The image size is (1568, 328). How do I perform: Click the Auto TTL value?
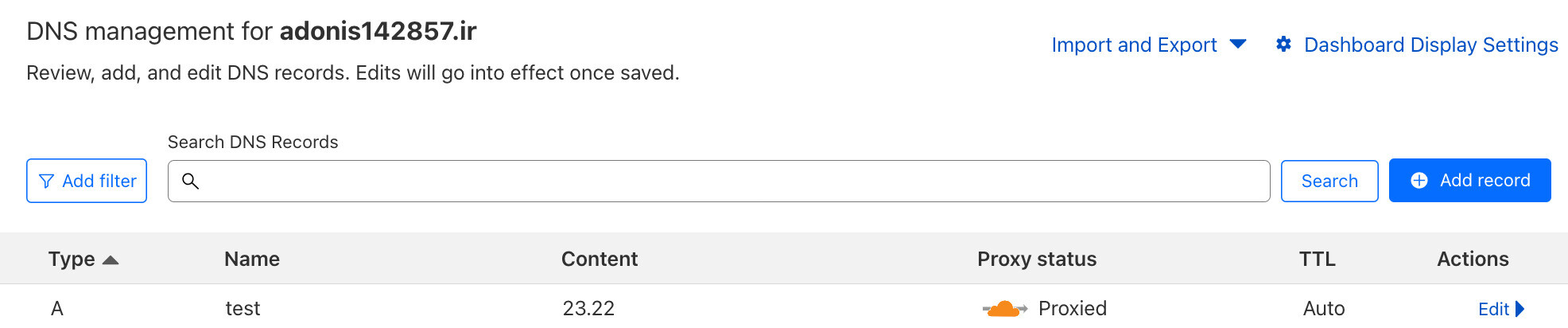(x=1323, y=308)
